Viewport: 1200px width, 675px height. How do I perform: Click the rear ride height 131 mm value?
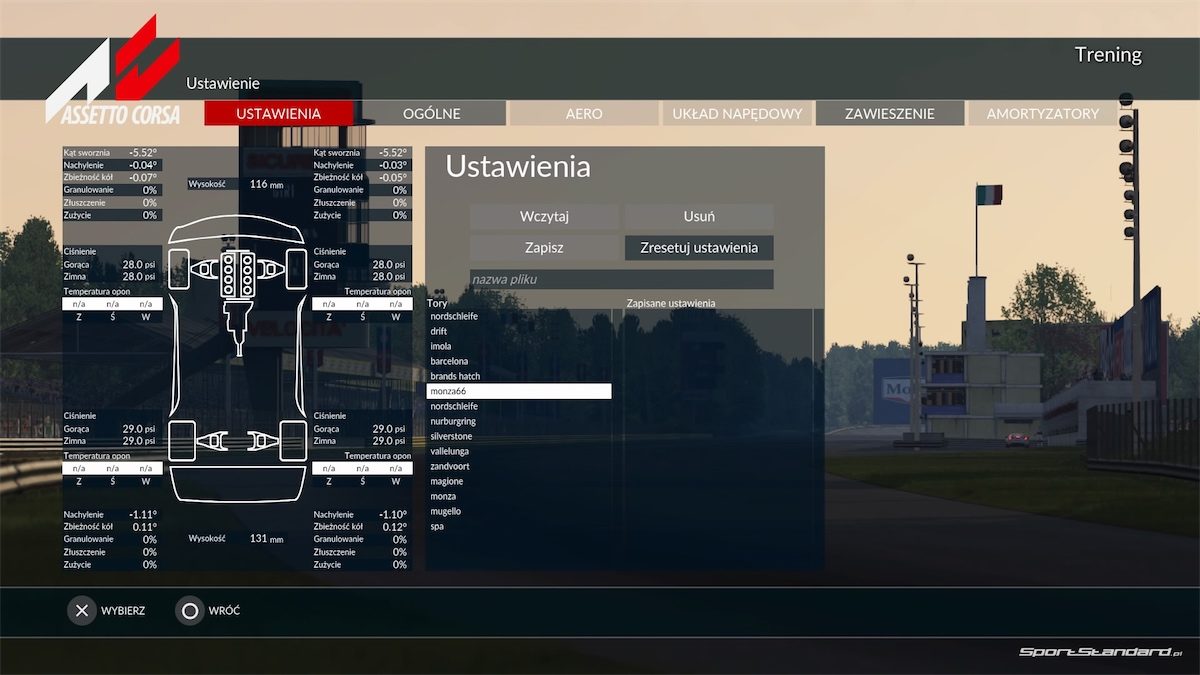point(266,538)
